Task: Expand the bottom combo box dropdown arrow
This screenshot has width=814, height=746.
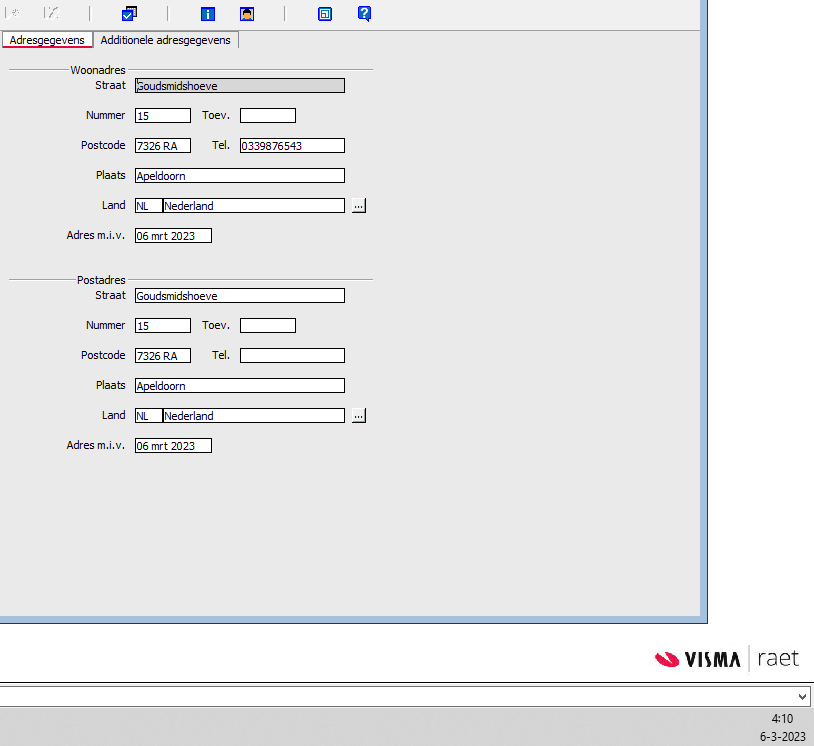Action: click(x=802, y=697)
